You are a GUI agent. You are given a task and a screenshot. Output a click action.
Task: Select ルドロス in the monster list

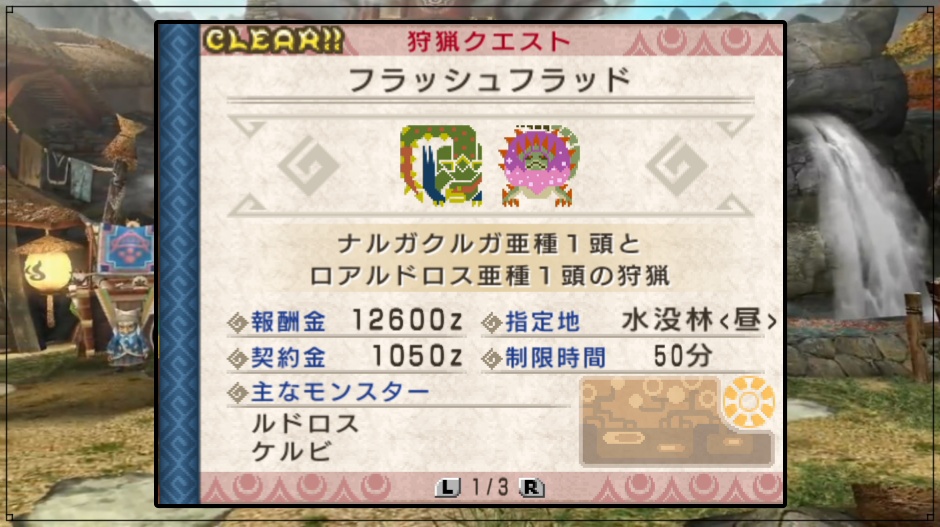click(306, 424)
